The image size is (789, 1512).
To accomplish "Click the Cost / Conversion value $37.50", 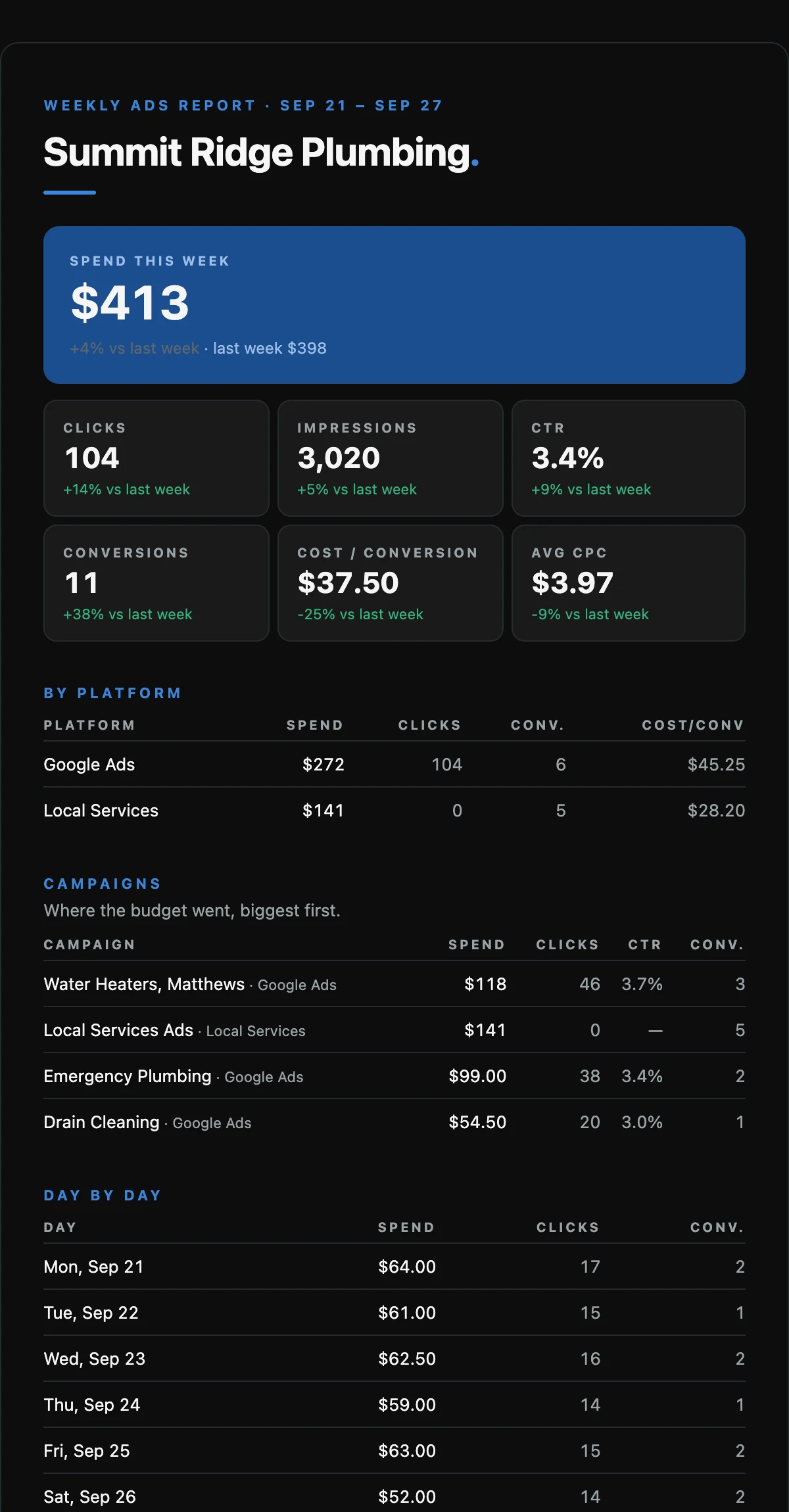I will 348,583.
